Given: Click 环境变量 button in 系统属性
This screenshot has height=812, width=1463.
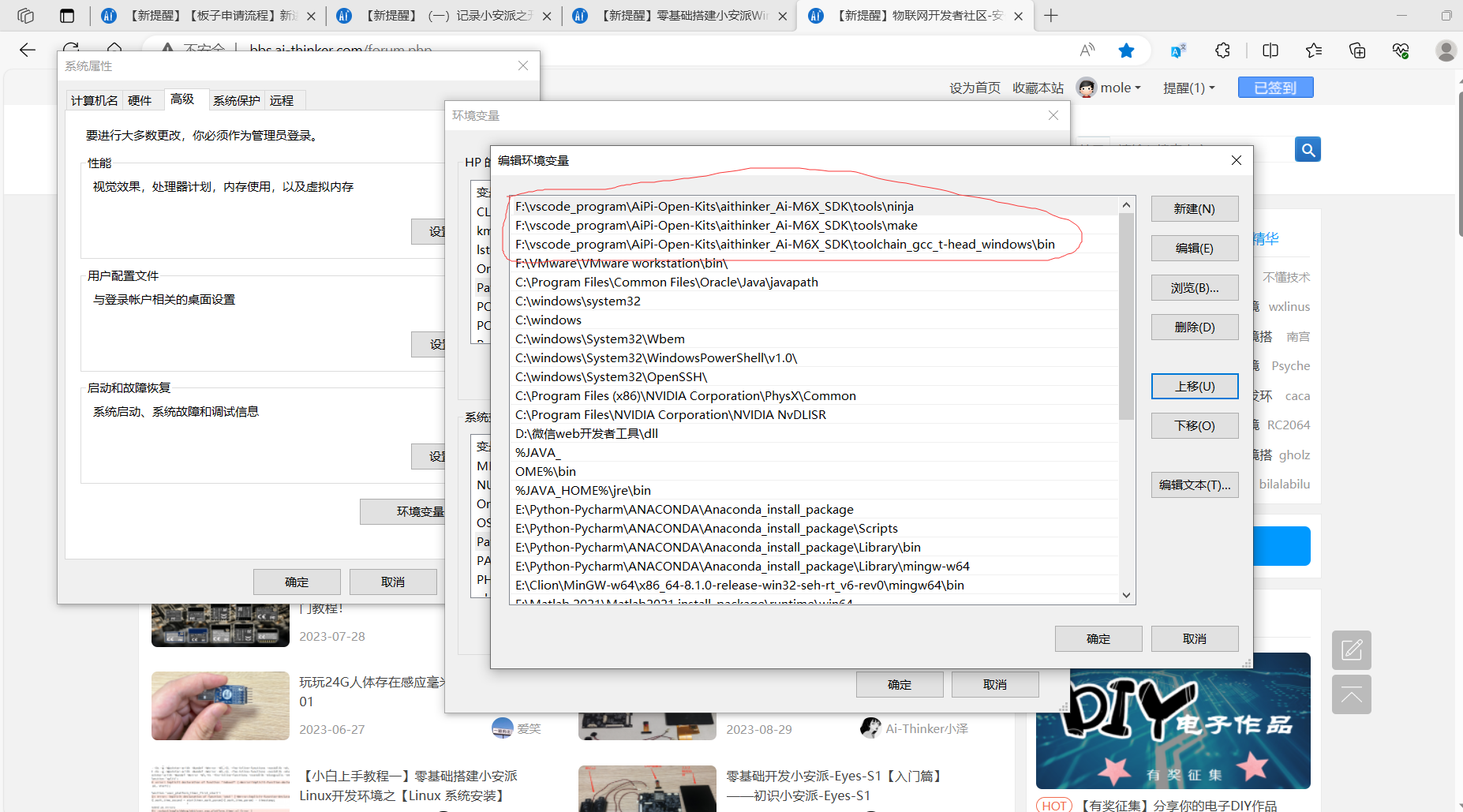Looking at the screenshot, I should pyautogui.click(x=403, y=511).
